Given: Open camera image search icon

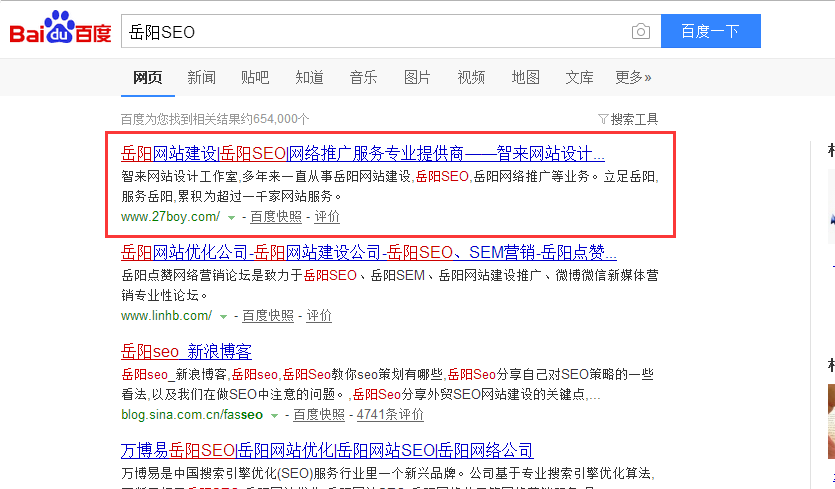Looking at the screenshot, I should coord(641,31).
